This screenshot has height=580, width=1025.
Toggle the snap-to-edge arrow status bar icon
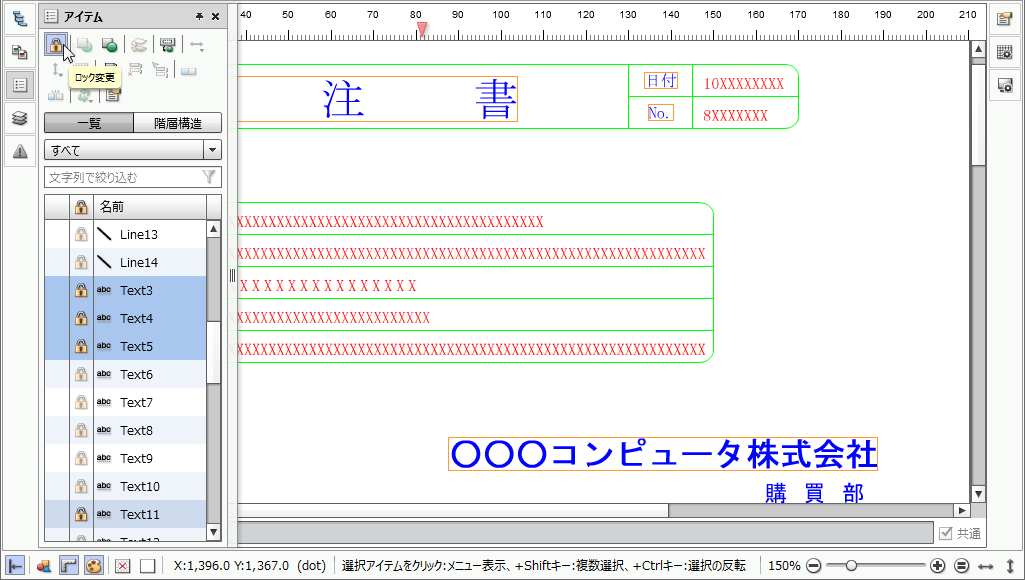pos(15,566)
